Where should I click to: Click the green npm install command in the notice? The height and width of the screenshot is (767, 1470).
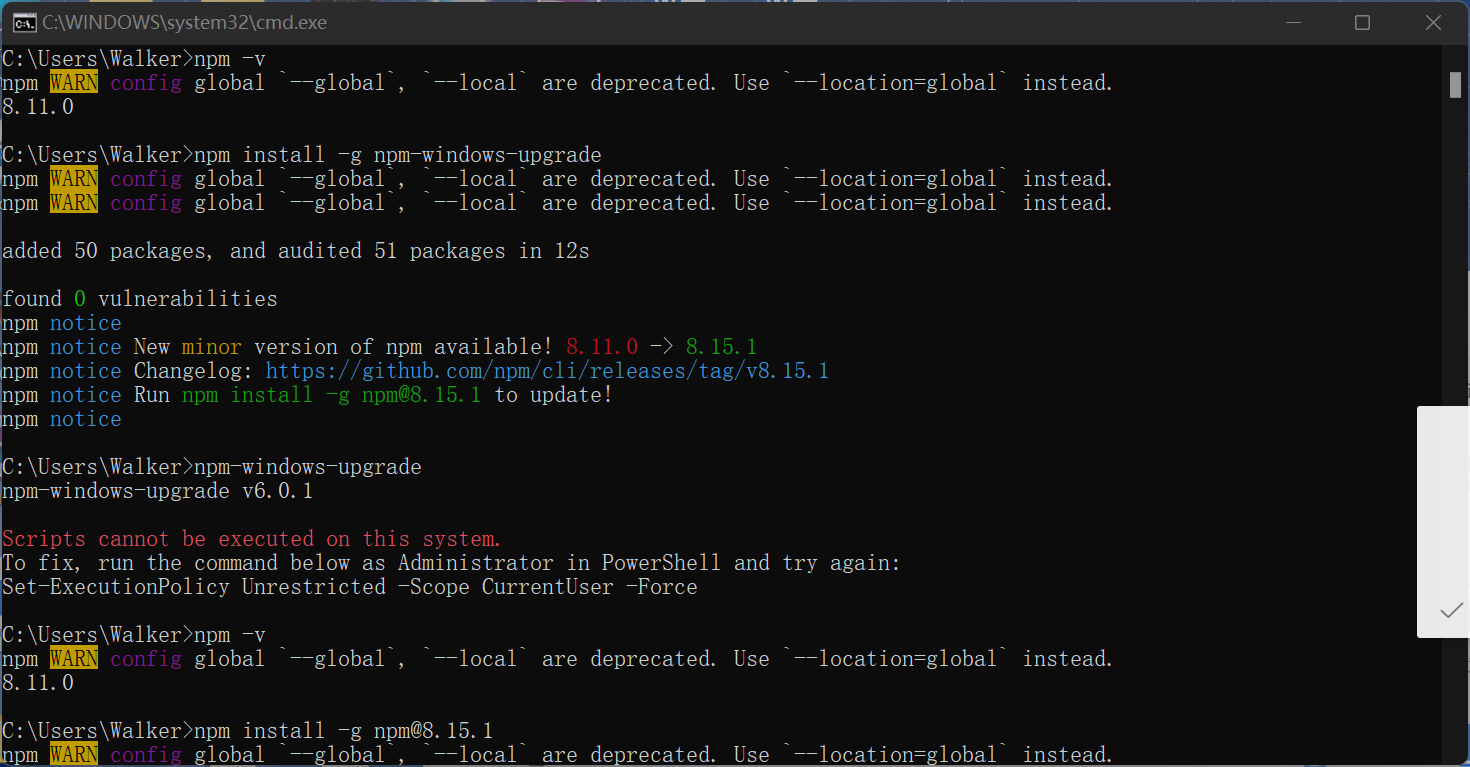pos(331,395)
